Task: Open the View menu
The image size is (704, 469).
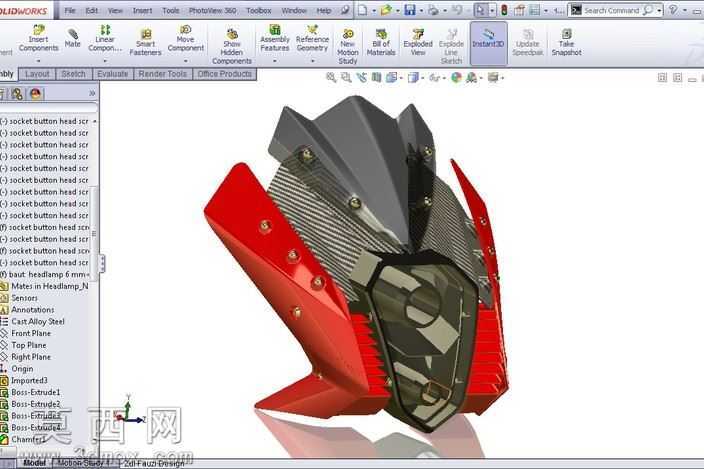Action: point(115,10)
